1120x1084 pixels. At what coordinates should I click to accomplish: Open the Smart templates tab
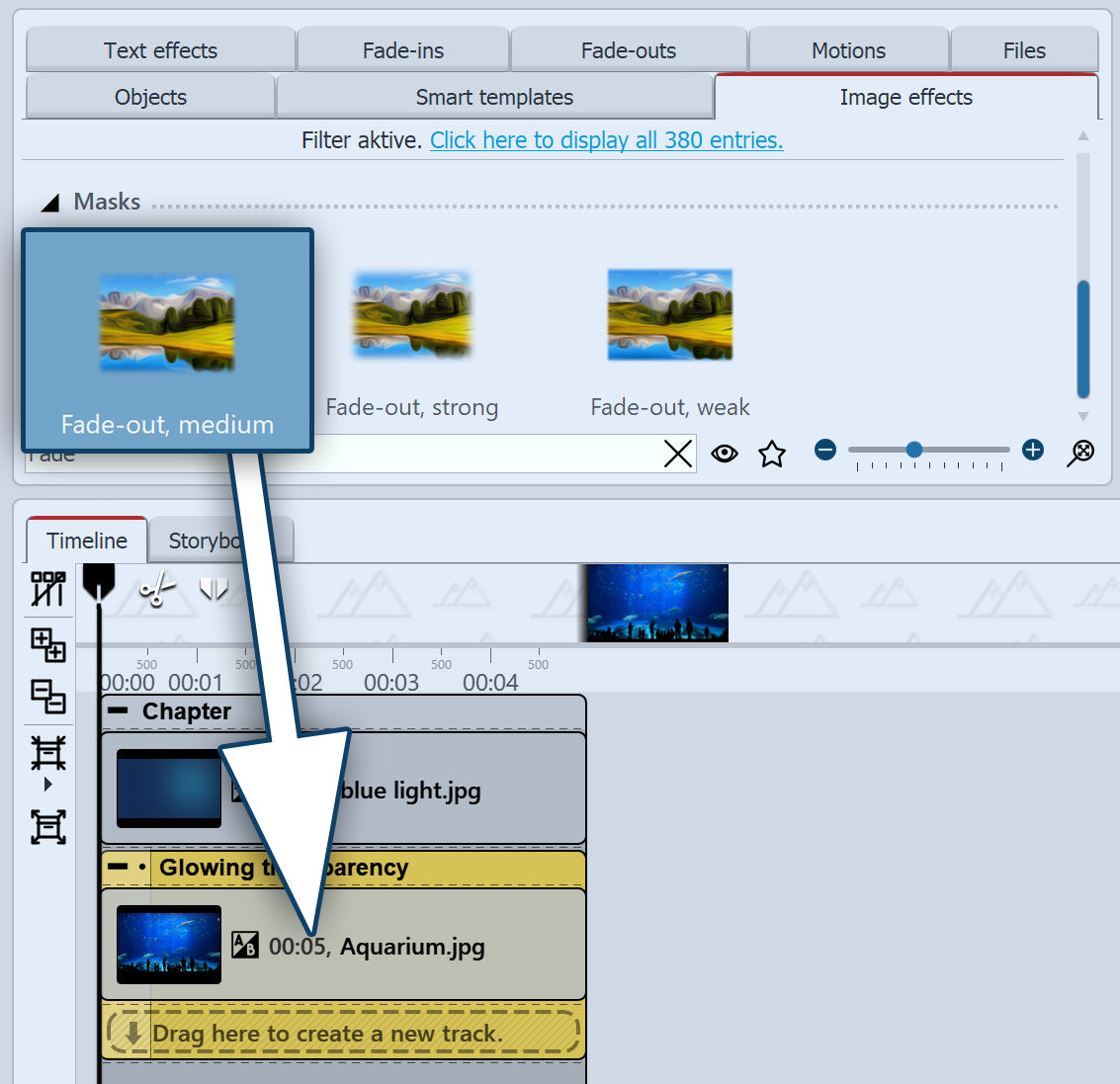click(494, 97)
